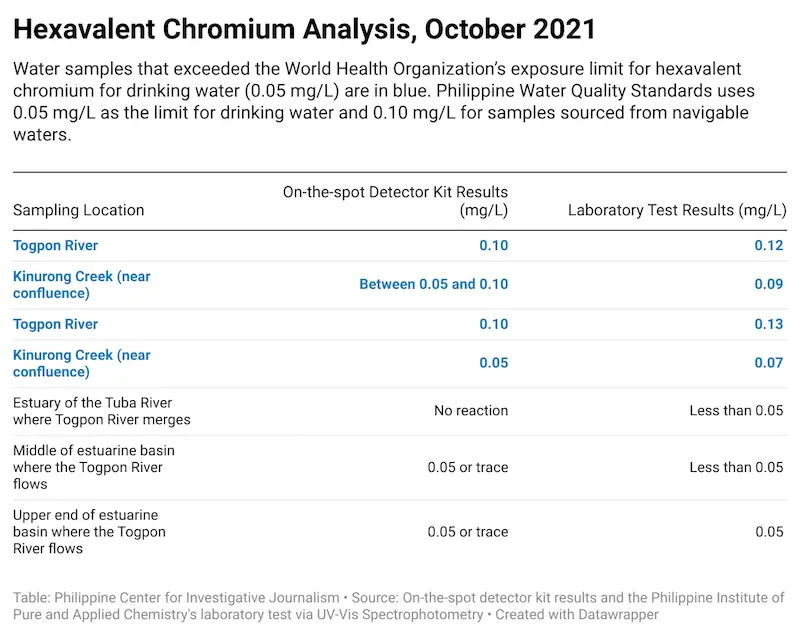Select On-the-spot Detector Kit Results column header
800x636 pixels.
(x=395, y=201)
